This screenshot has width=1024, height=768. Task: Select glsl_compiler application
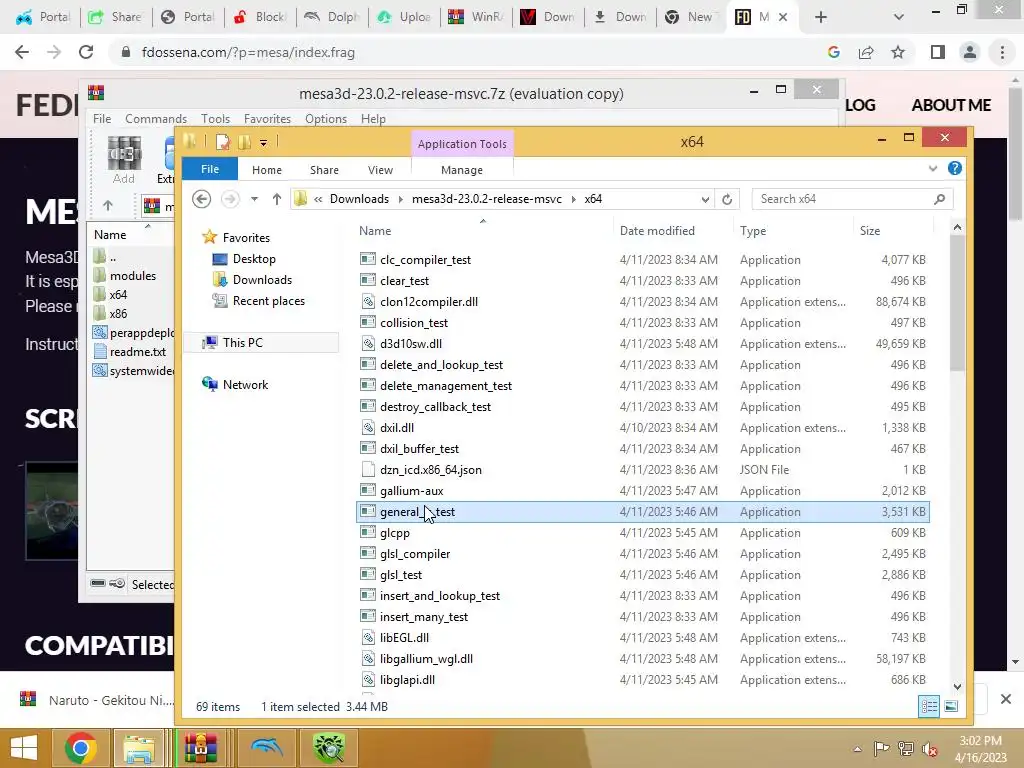click(x=415, y=554)
